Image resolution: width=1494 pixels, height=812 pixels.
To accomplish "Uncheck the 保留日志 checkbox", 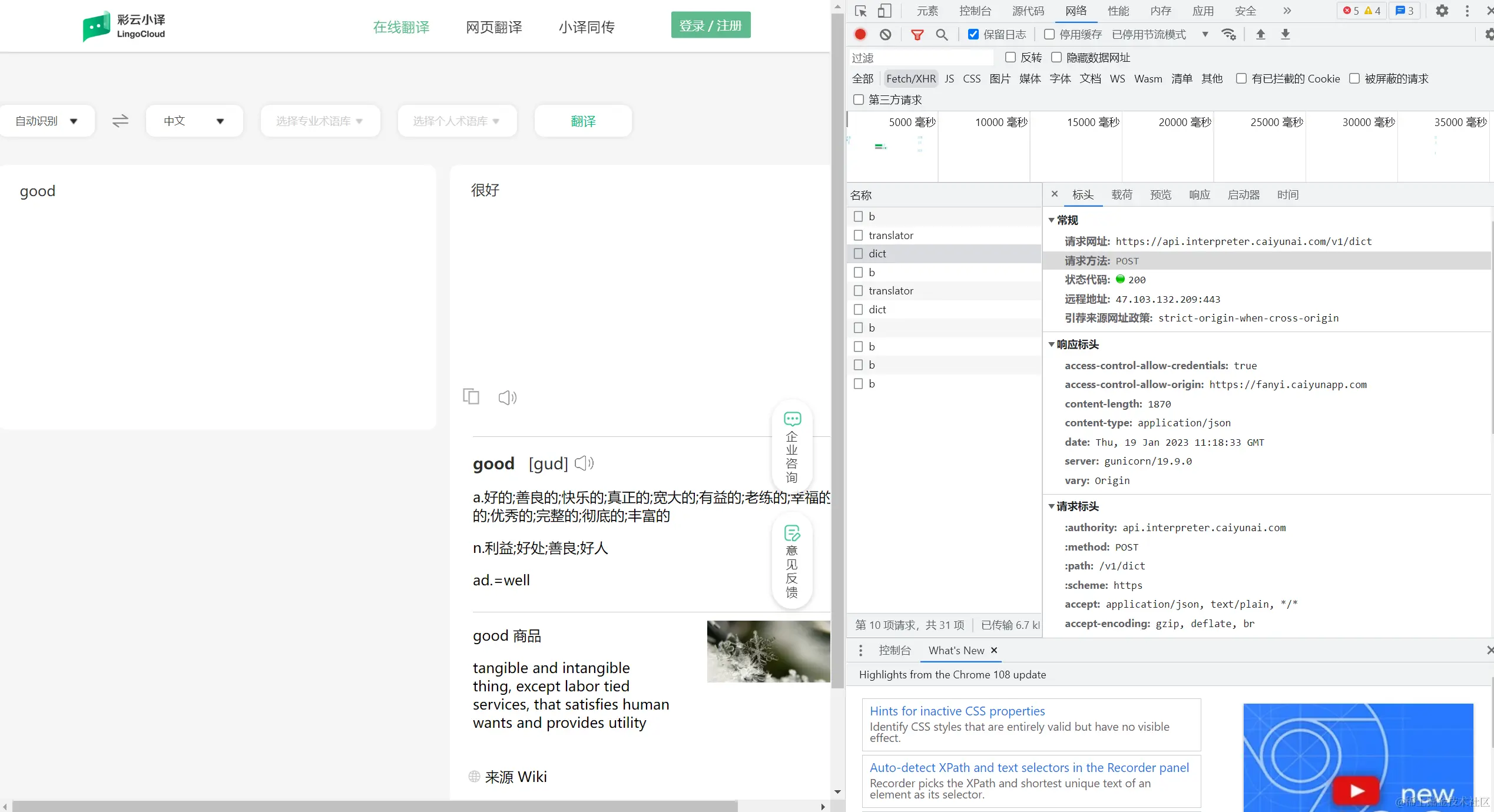I will point(973,34).
